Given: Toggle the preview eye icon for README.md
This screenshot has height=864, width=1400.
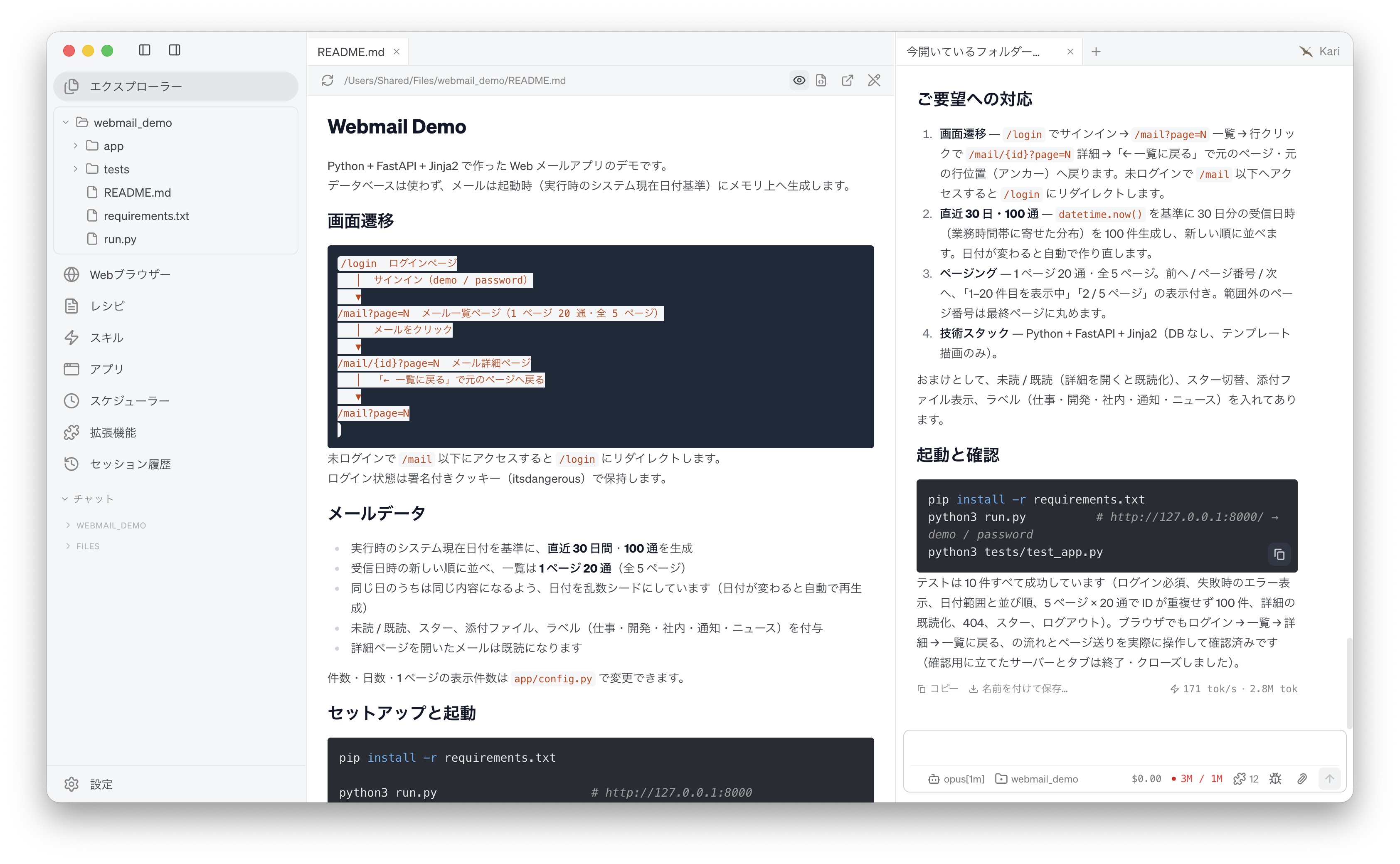Looking at the screenshot, I should 799,81.
